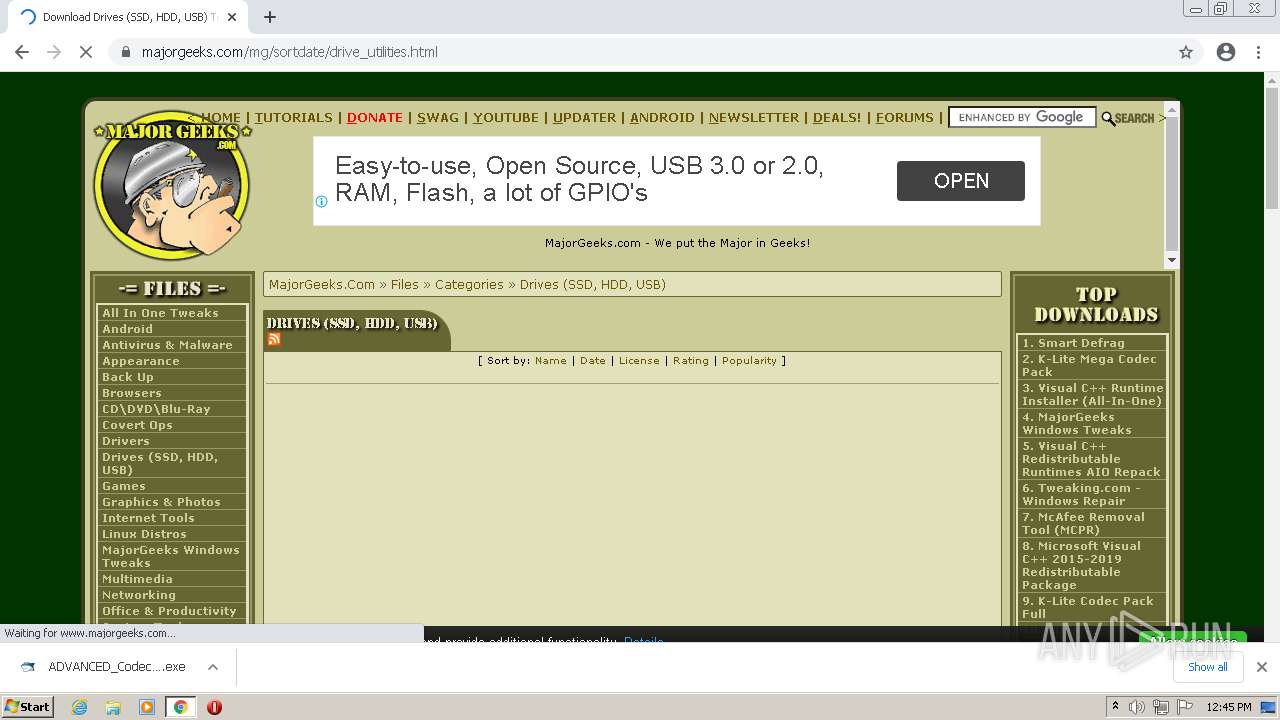The height and width of the screenshot is (720, 1280).
Task: Click the browser back arrow
Action: pyautogui.click(x=22, y=52)
